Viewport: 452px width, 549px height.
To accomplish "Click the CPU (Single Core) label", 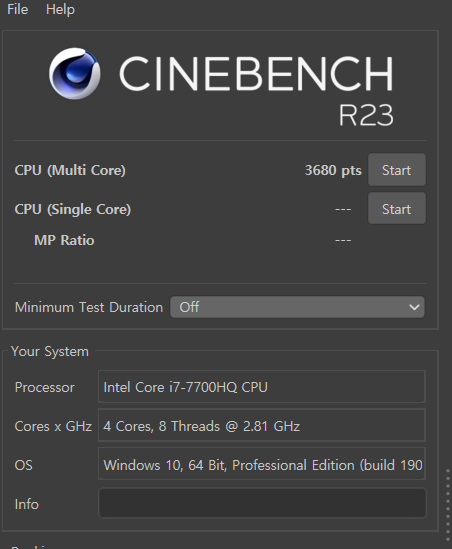I will click(x=73, y=209).
